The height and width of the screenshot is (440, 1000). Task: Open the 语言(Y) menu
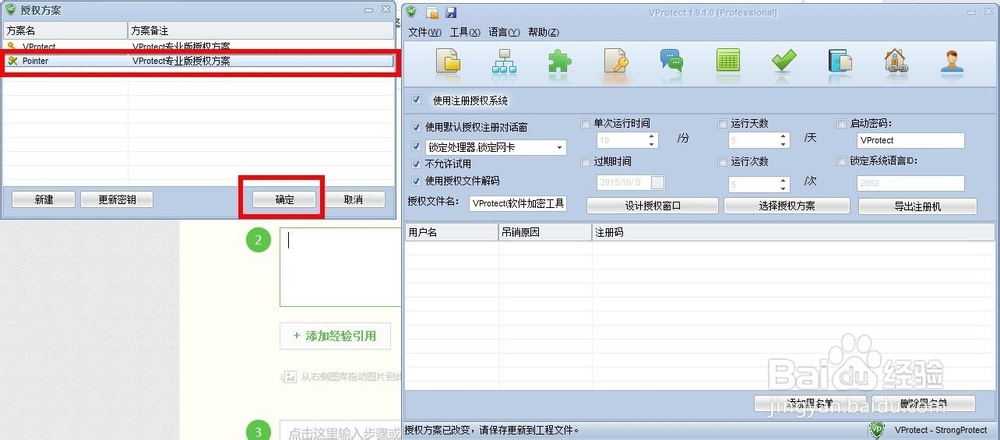click(504, 33)
